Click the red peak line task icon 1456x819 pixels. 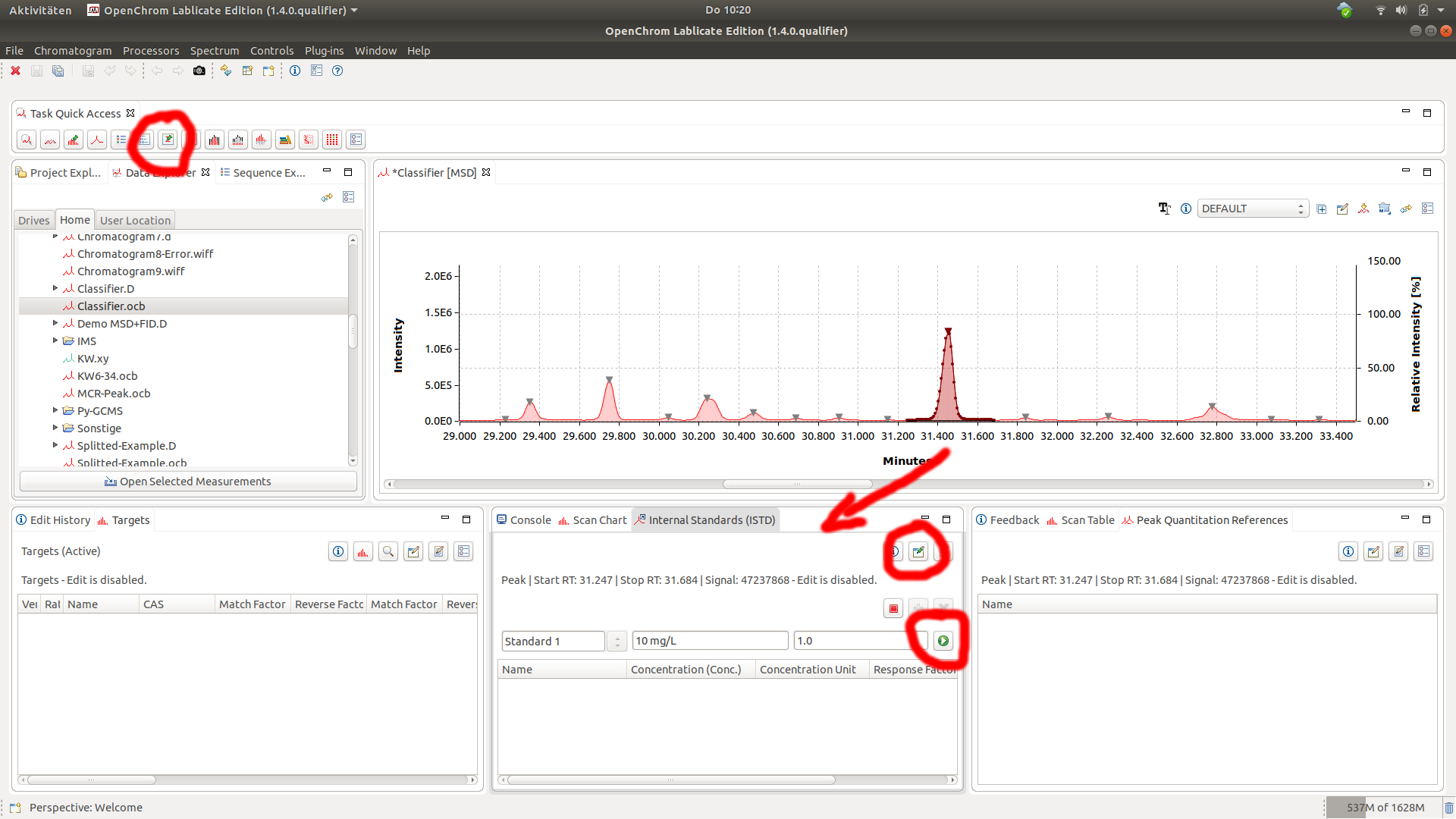coord(97,140)
